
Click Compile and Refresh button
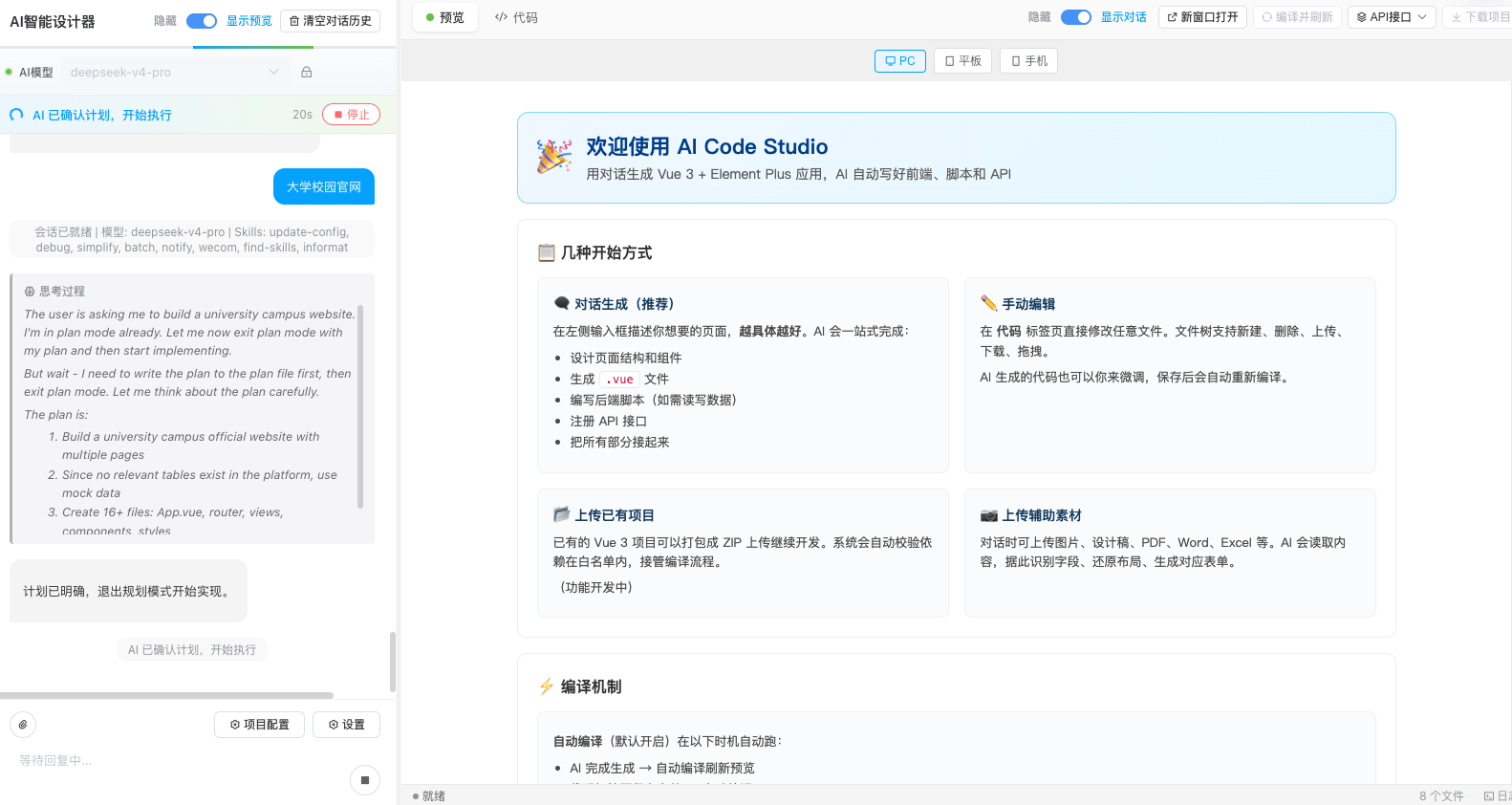pyautogui.click(x=1297, y=17)
